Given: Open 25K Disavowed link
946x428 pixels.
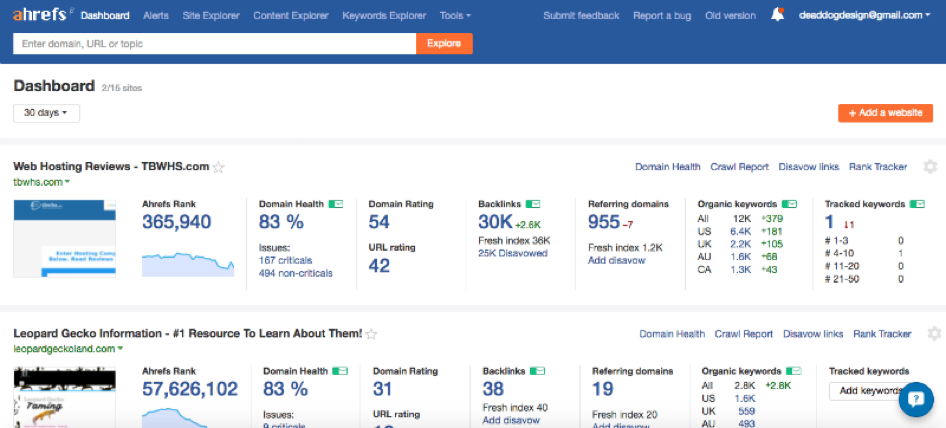Looking at the screenshot, I should pyautogui.click(x=513, y=253).
